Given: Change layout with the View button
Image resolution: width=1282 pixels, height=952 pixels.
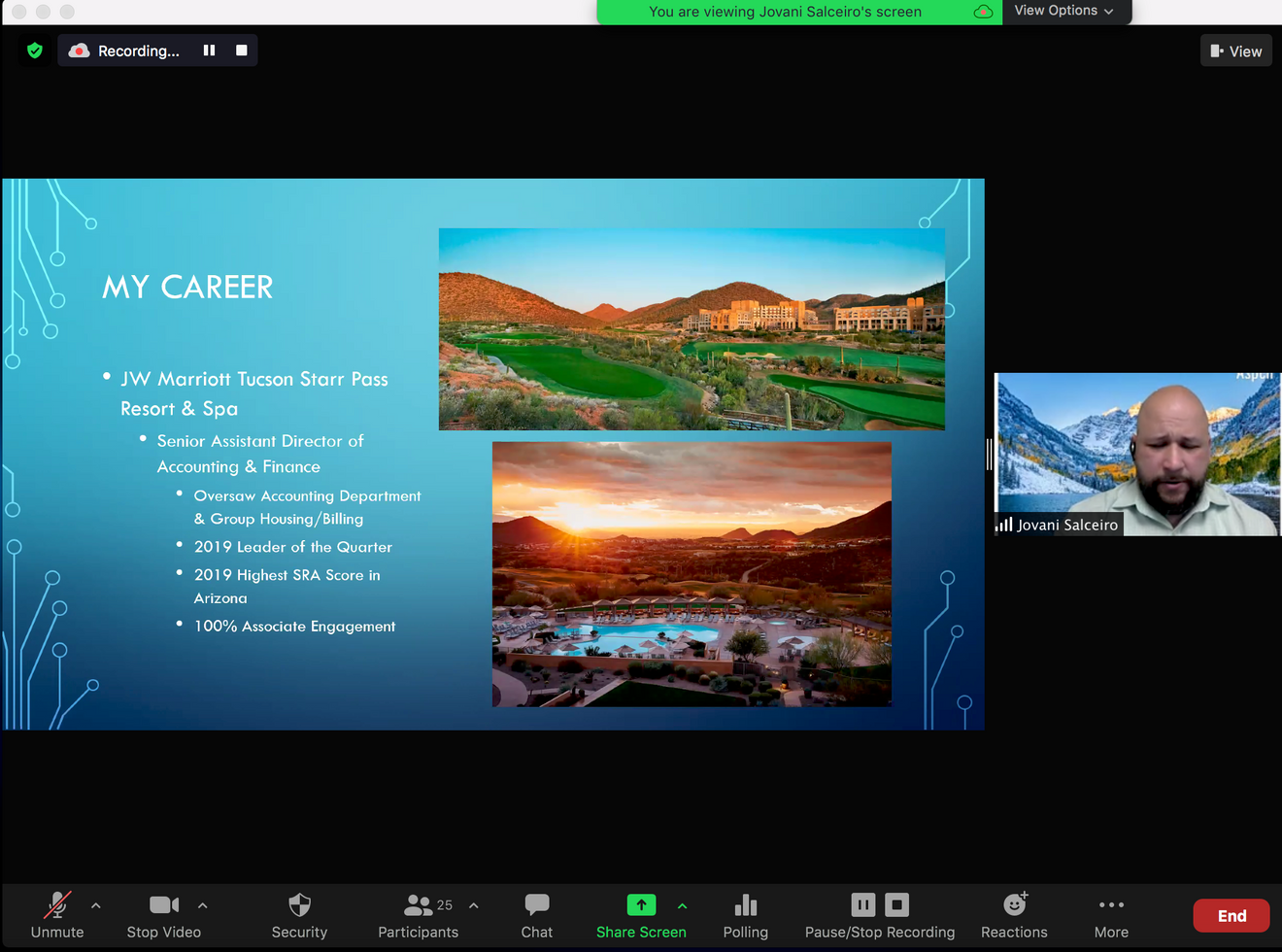Looking at the screenshot, I should (1236, 51).
